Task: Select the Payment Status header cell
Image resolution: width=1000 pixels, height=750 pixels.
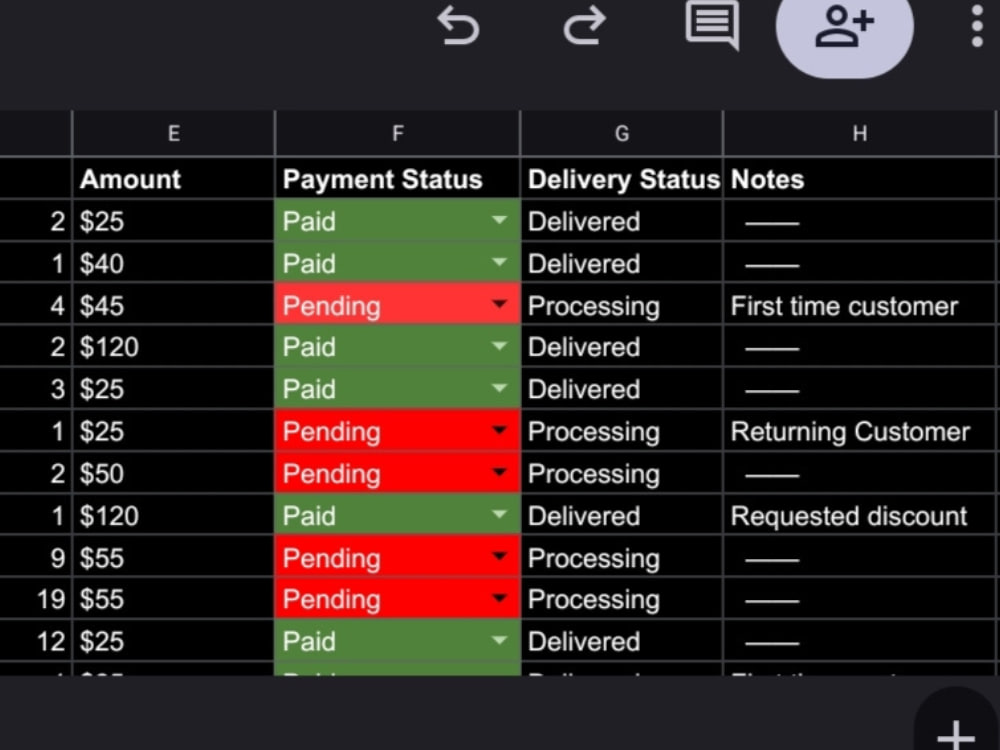Action: 397,179
